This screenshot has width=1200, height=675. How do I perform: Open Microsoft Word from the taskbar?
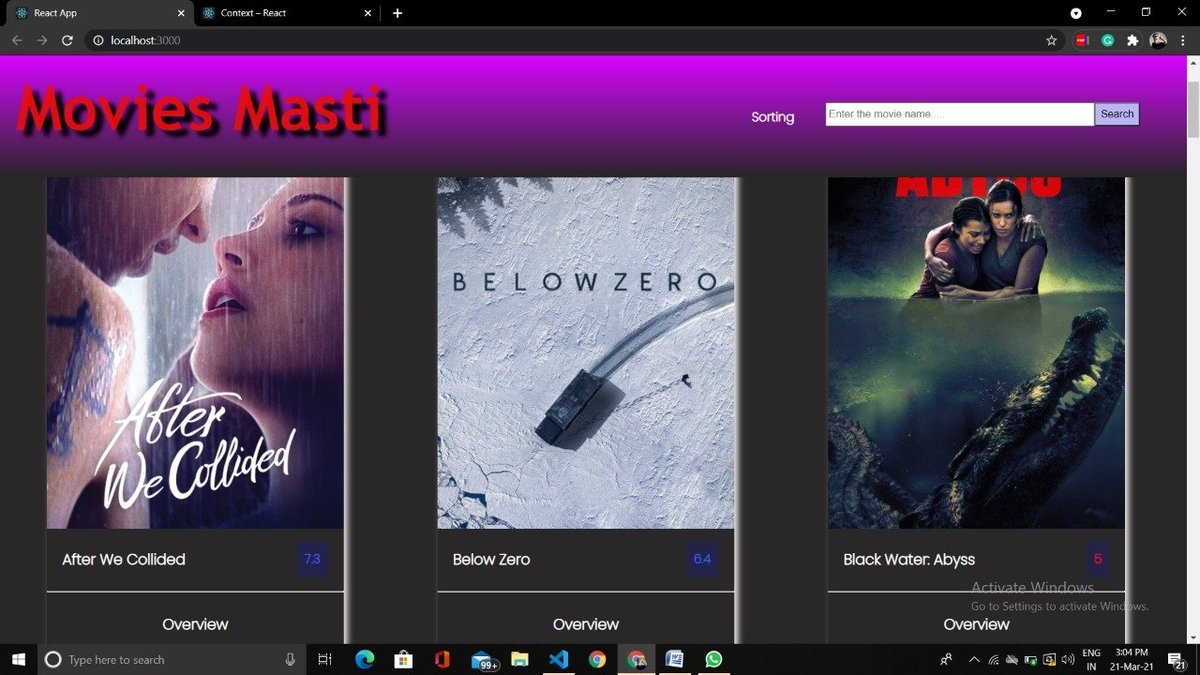pyautogui.click(x=674, y=659)
